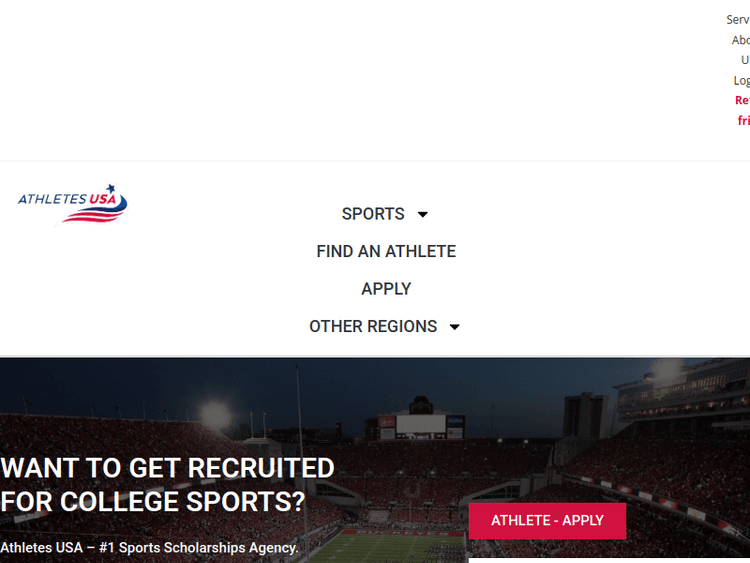Select APPLY in the navigation menu
750x563 pixels.
point(386,289)
